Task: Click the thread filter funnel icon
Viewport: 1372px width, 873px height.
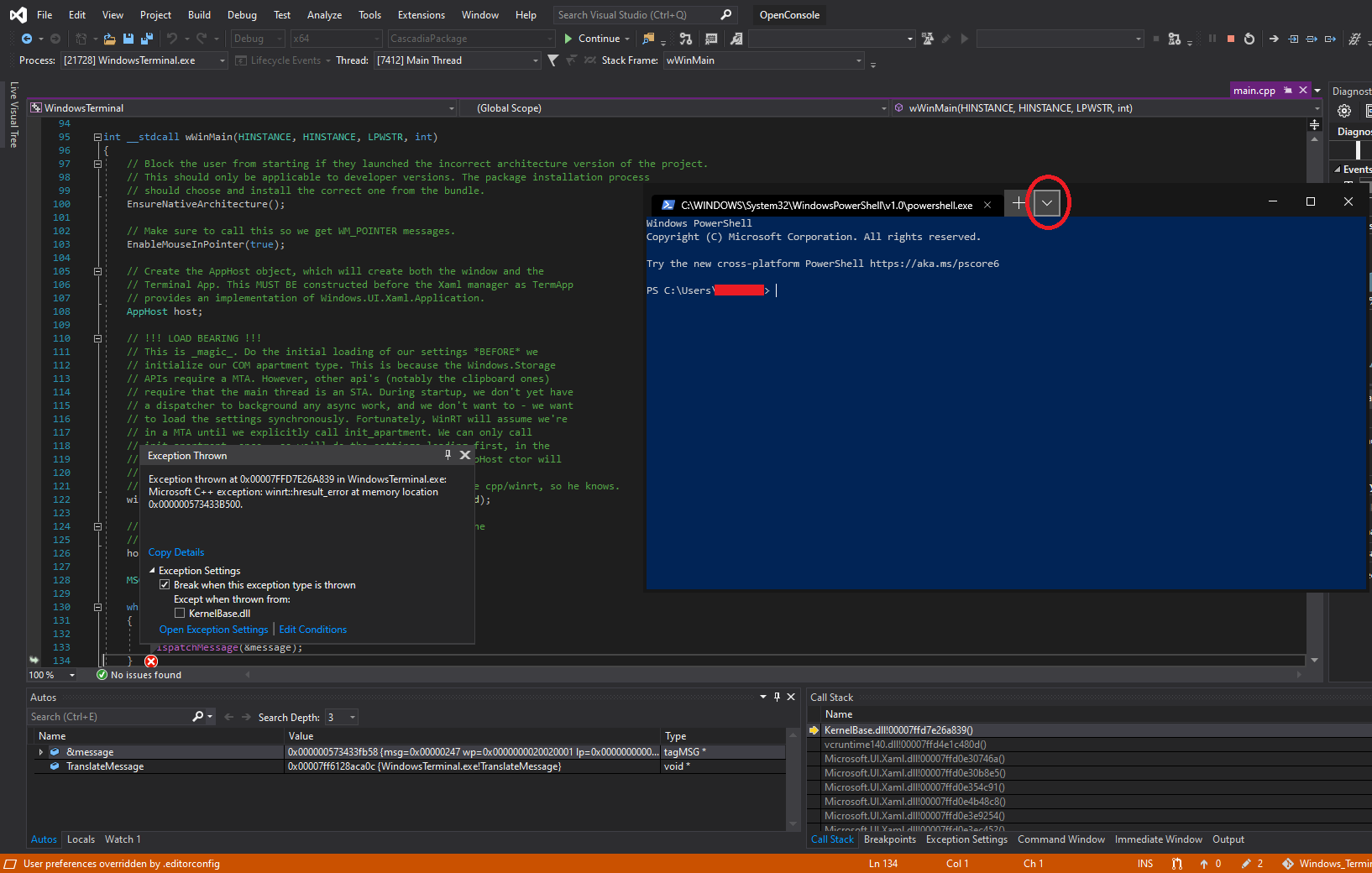Action: click(552, 60)
